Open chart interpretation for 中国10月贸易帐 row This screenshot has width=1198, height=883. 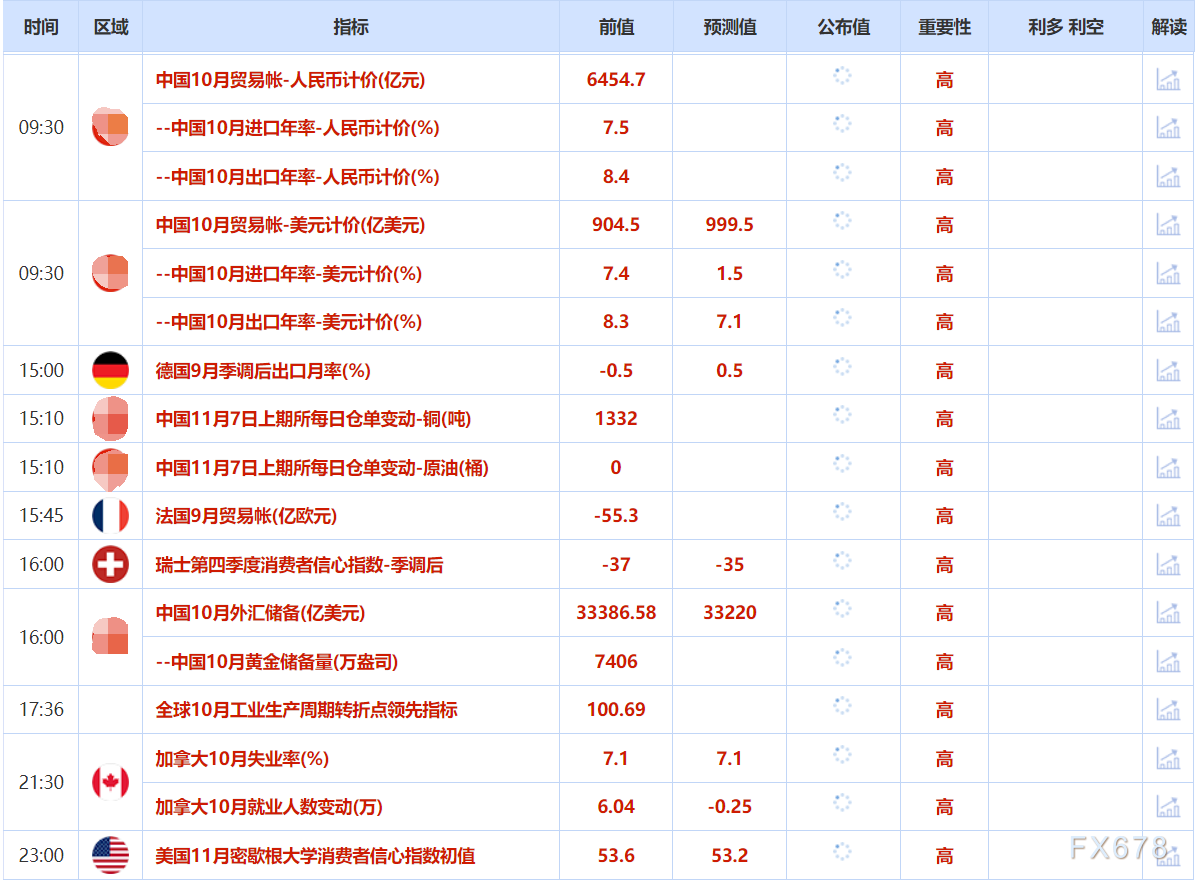1168,79
